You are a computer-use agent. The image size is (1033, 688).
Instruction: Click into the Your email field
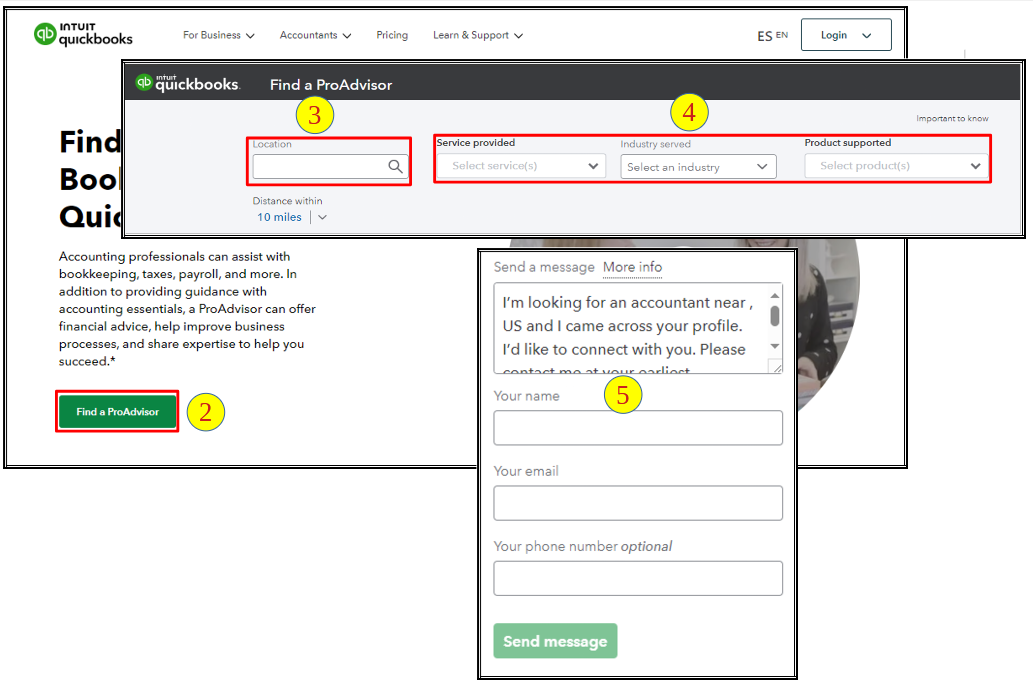point(638,503)
